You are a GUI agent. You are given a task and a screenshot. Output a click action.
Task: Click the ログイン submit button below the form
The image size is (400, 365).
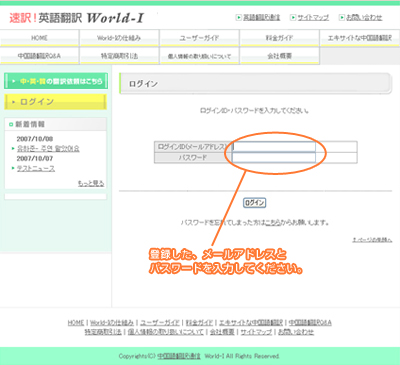click(x=254, y=203)
